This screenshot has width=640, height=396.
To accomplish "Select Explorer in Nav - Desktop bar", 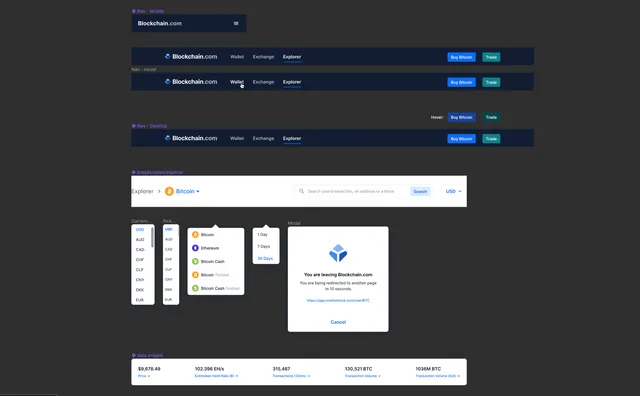I will (x=292, y=138).
